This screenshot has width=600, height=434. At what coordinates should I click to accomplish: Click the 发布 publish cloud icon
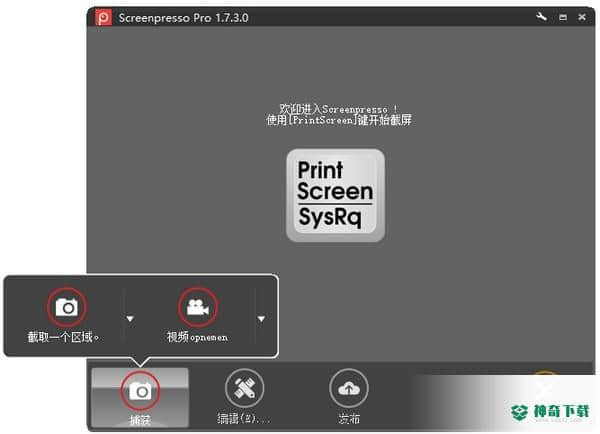coord(349,389)
